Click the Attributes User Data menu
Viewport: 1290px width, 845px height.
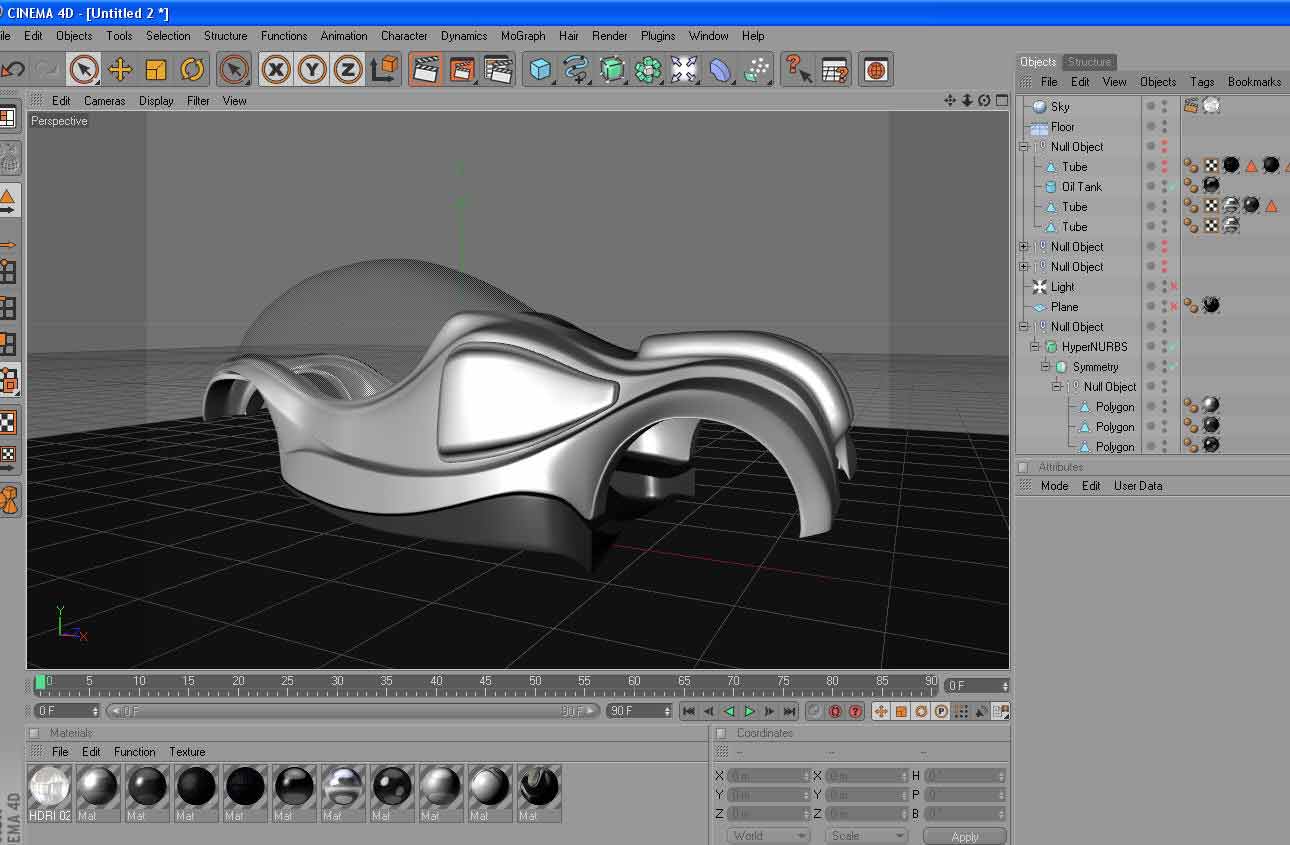tap(1138, 486)
